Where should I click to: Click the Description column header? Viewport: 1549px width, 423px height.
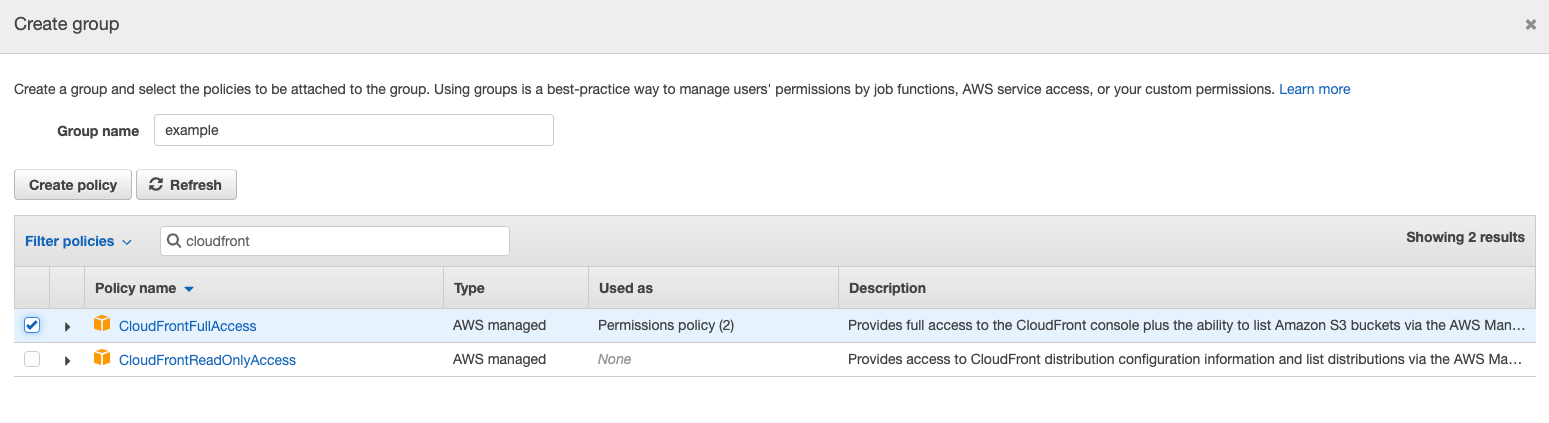point(887,288)
